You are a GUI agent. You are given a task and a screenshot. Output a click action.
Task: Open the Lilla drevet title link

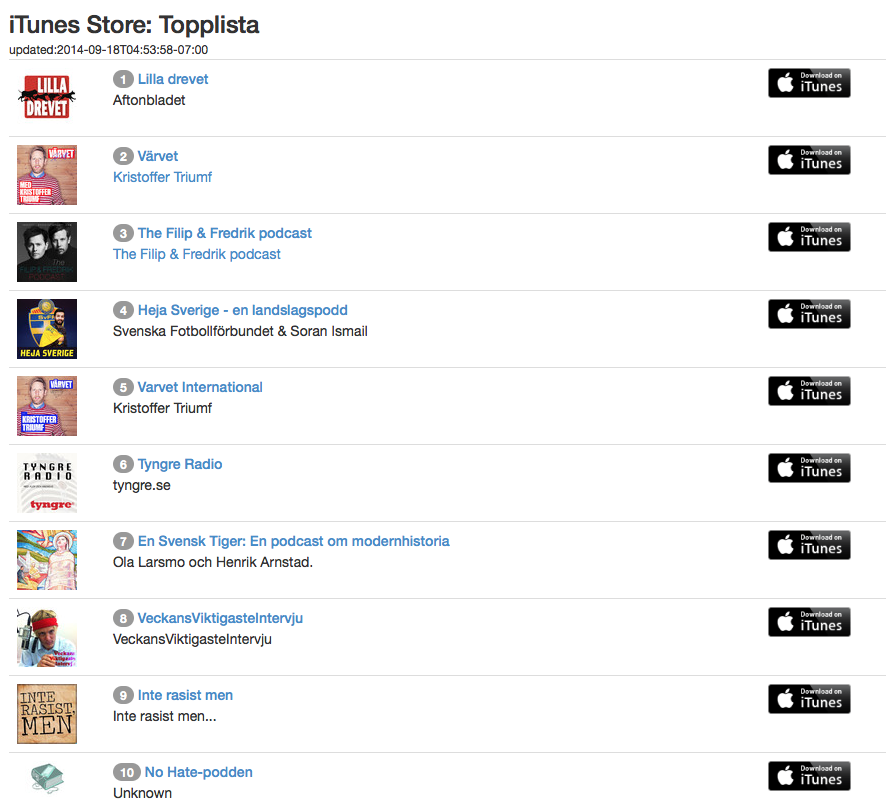pyautogui.click(x=173, y=79)
